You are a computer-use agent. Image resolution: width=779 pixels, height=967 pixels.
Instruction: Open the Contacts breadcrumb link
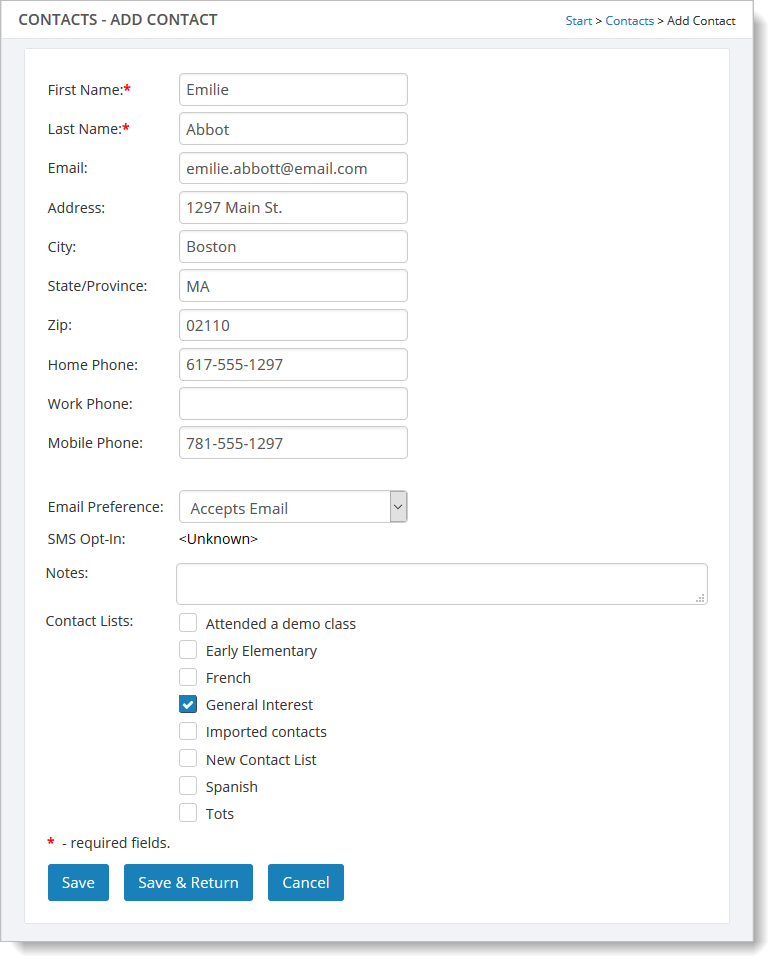(630, 20)
